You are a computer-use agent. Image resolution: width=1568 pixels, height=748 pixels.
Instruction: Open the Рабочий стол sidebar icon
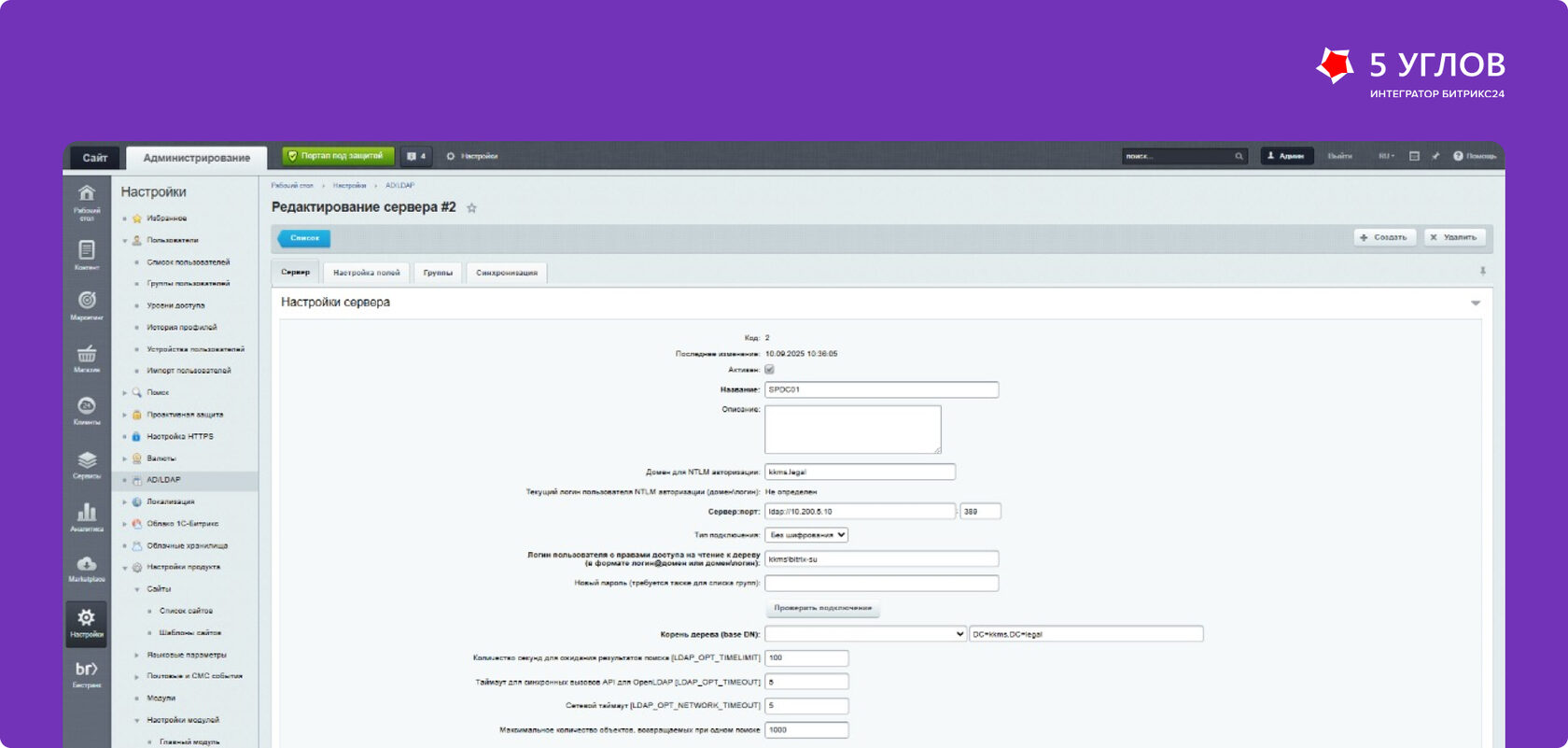[x=86, y=202]
